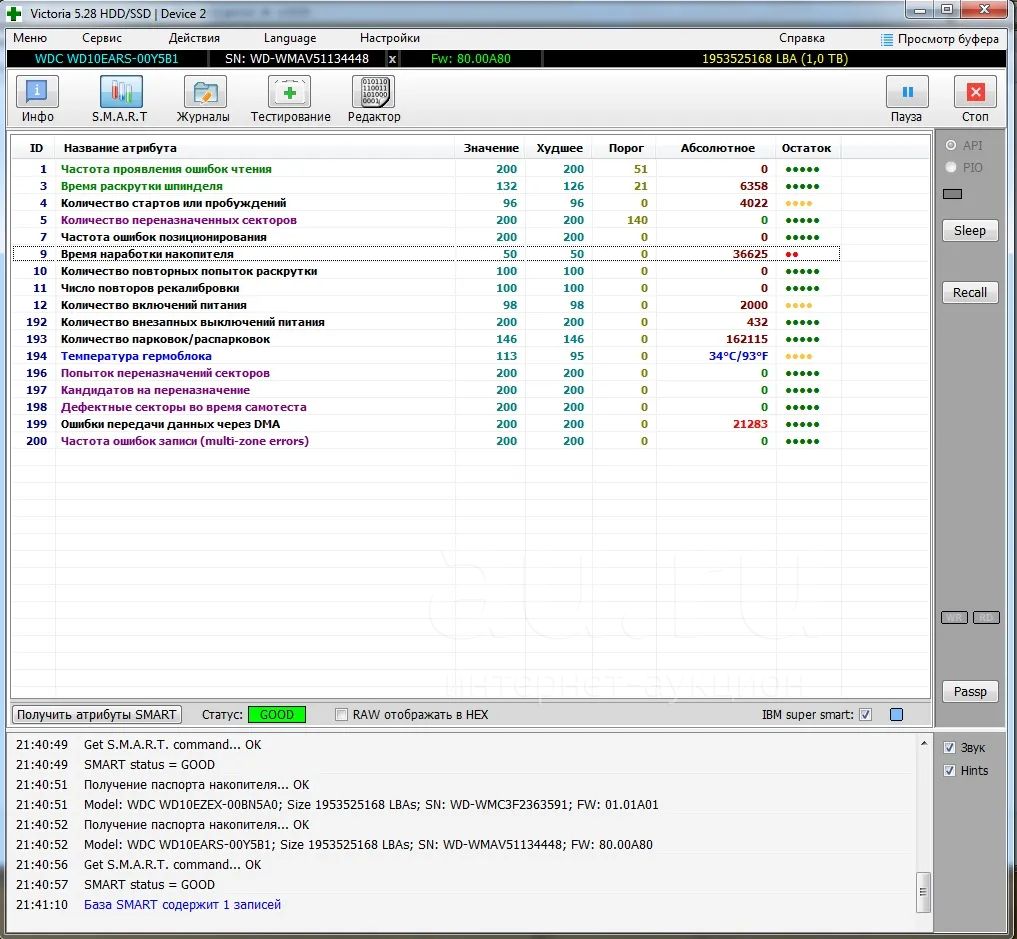Open the Действия menu
The image size is (1017, 939).
[x=194, y=38]
